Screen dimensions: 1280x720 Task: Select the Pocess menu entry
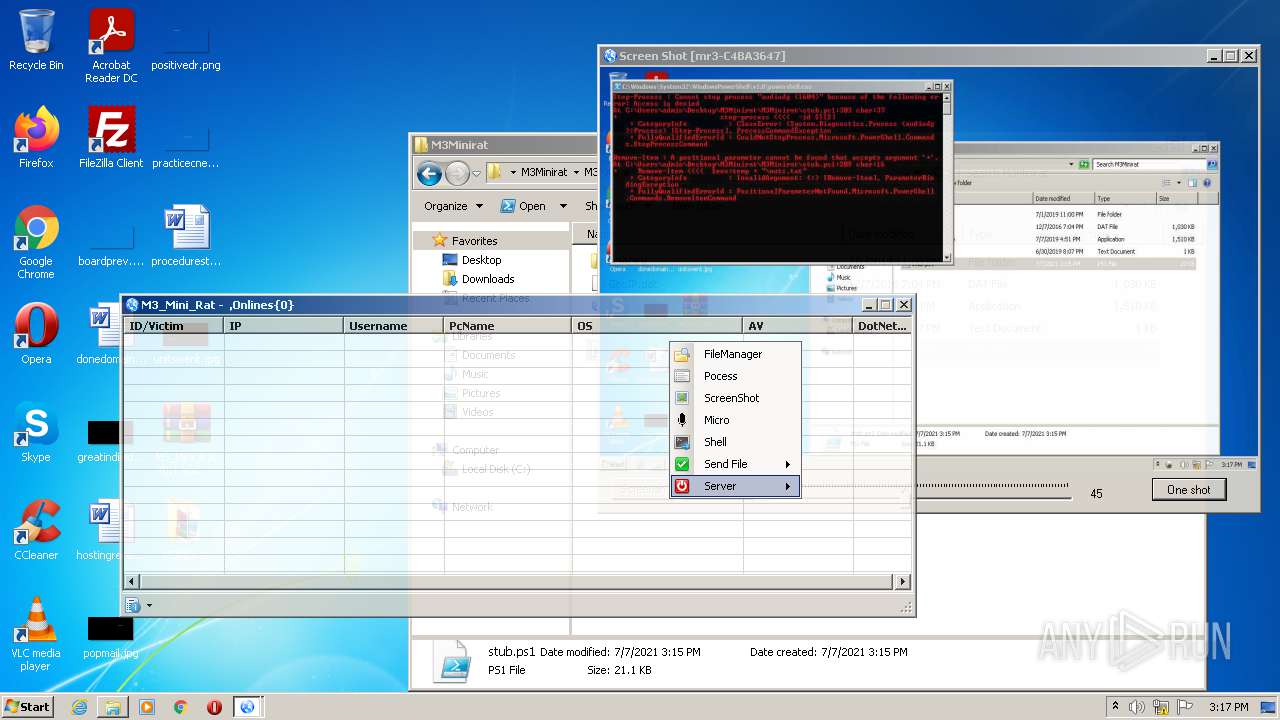tap(735, 376)
